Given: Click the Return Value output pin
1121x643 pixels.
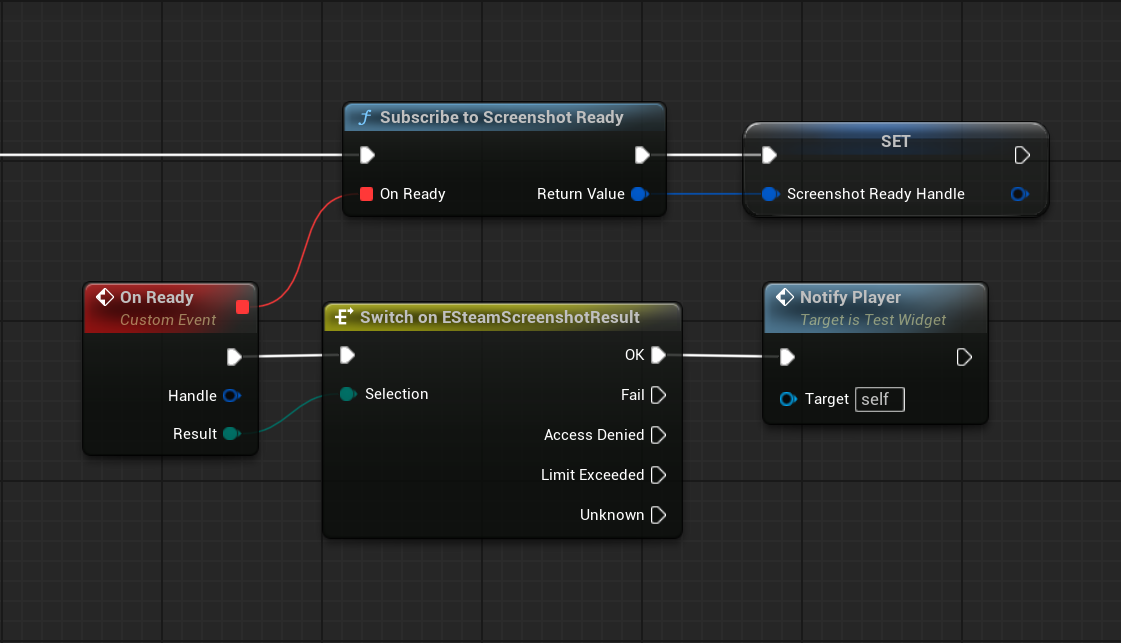Looking at the screenshot, I should (x=638, y=194).
